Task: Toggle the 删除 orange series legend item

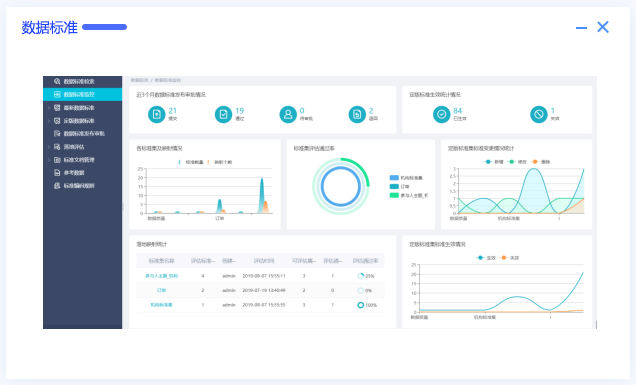Action: tap(540, 162)
